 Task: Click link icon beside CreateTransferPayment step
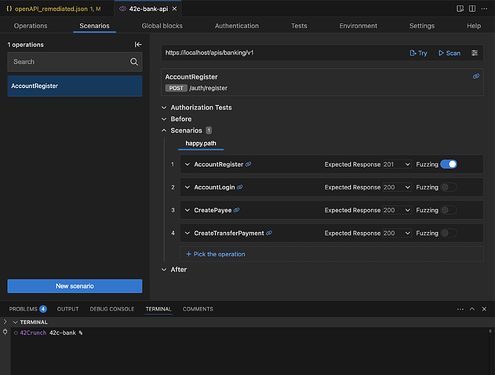pyautogui.click(x=269, y=233)
